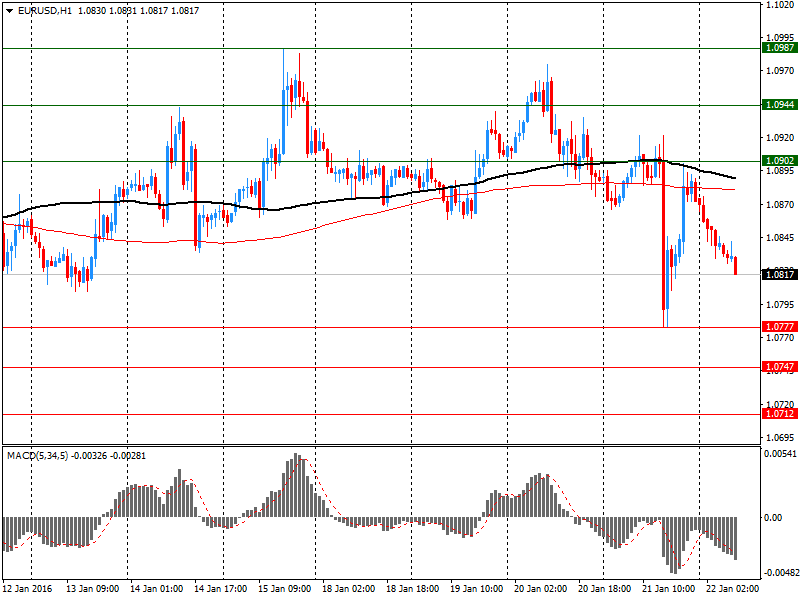Click the 12 Jan 2016 date label
Viewport: 800px width, 600px height.
[x=28, y=589]
